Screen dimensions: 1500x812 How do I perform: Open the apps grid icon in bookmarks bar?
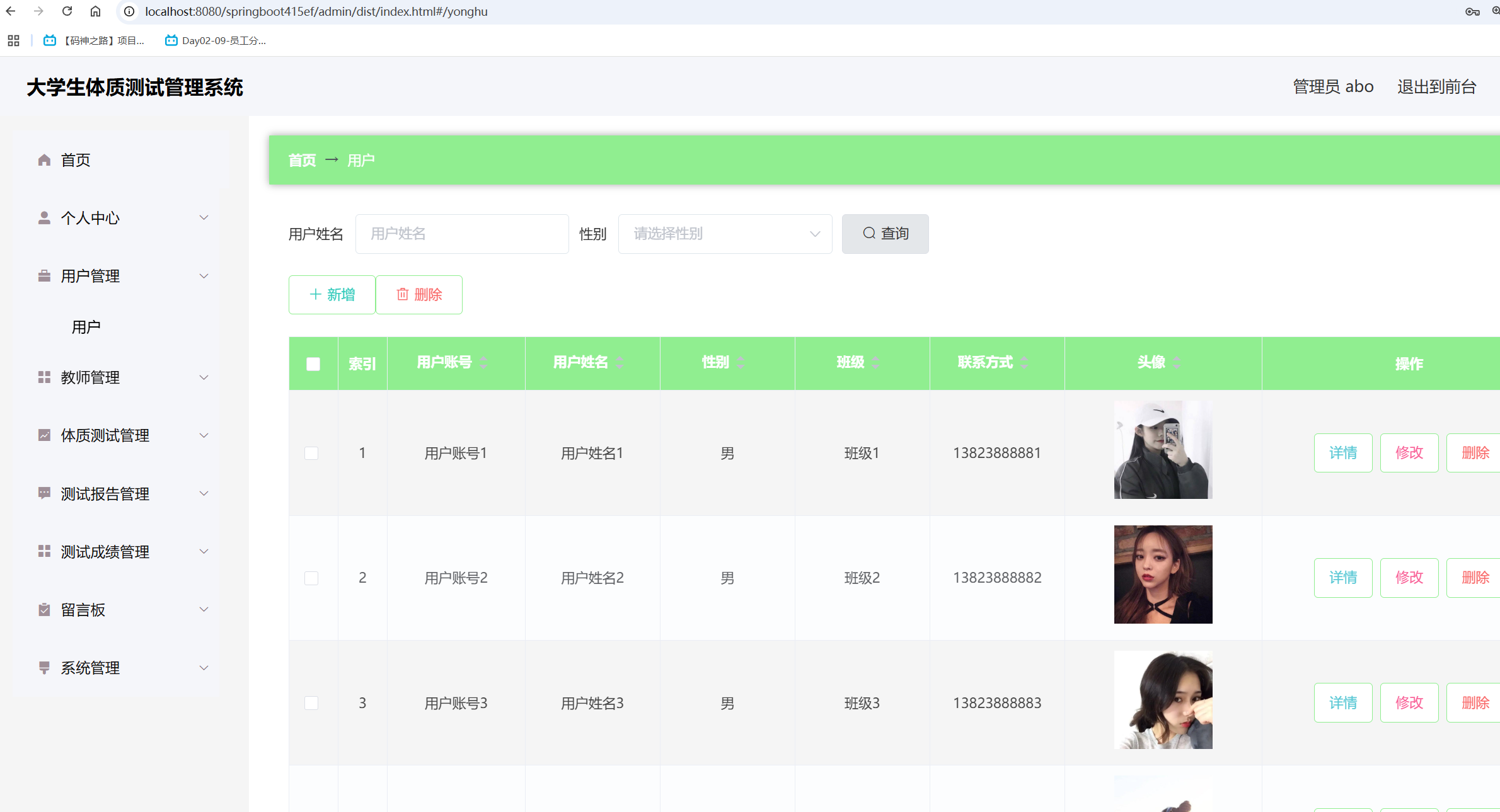tap(13, 41)
